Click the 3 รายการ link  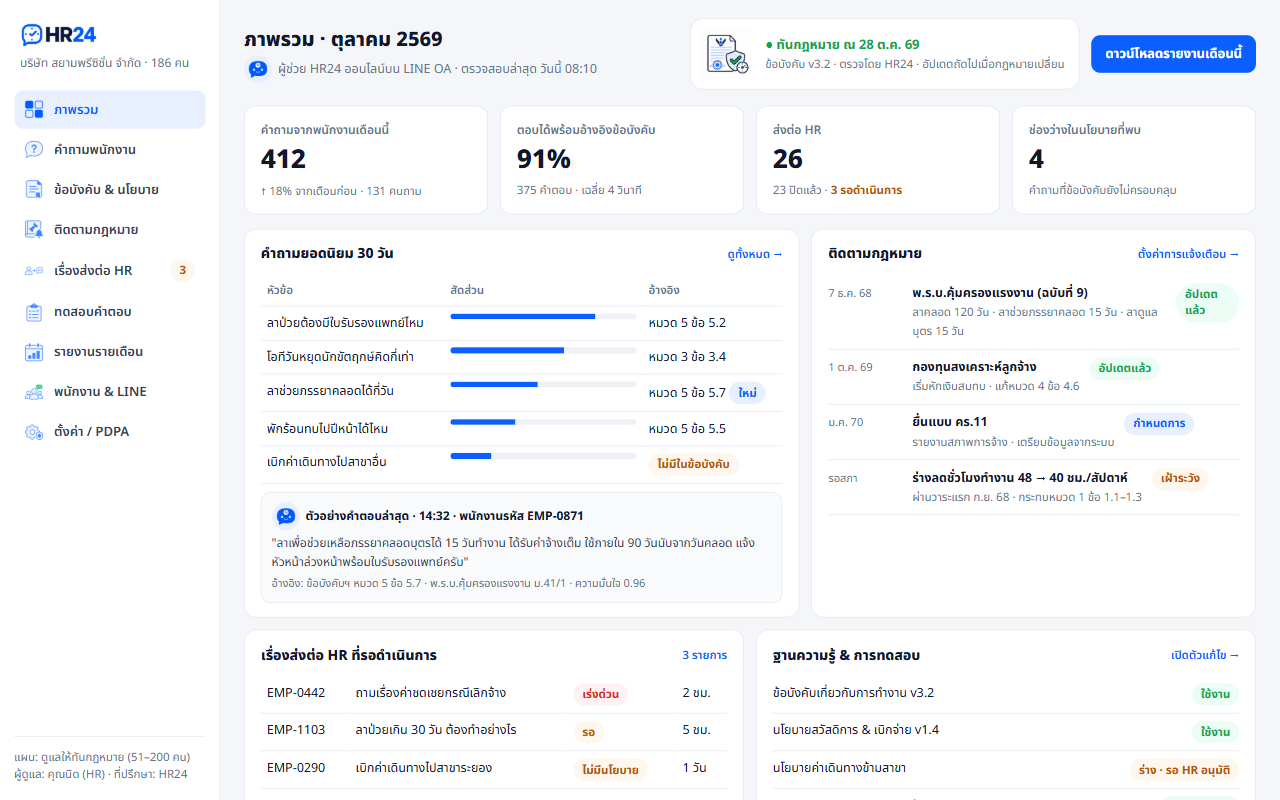tap(705, 655)
